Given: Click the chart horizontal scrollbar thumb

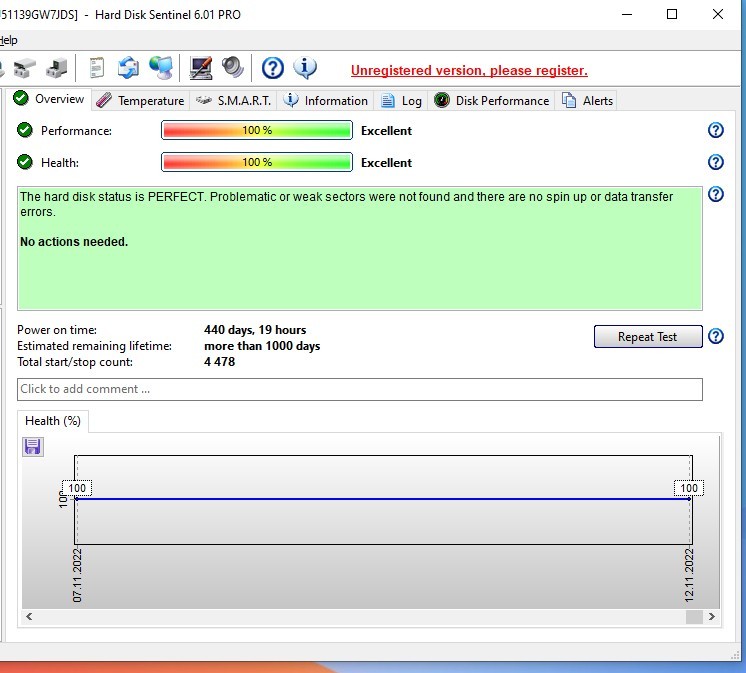Looking at the screenshot, I should click(694, 617).
